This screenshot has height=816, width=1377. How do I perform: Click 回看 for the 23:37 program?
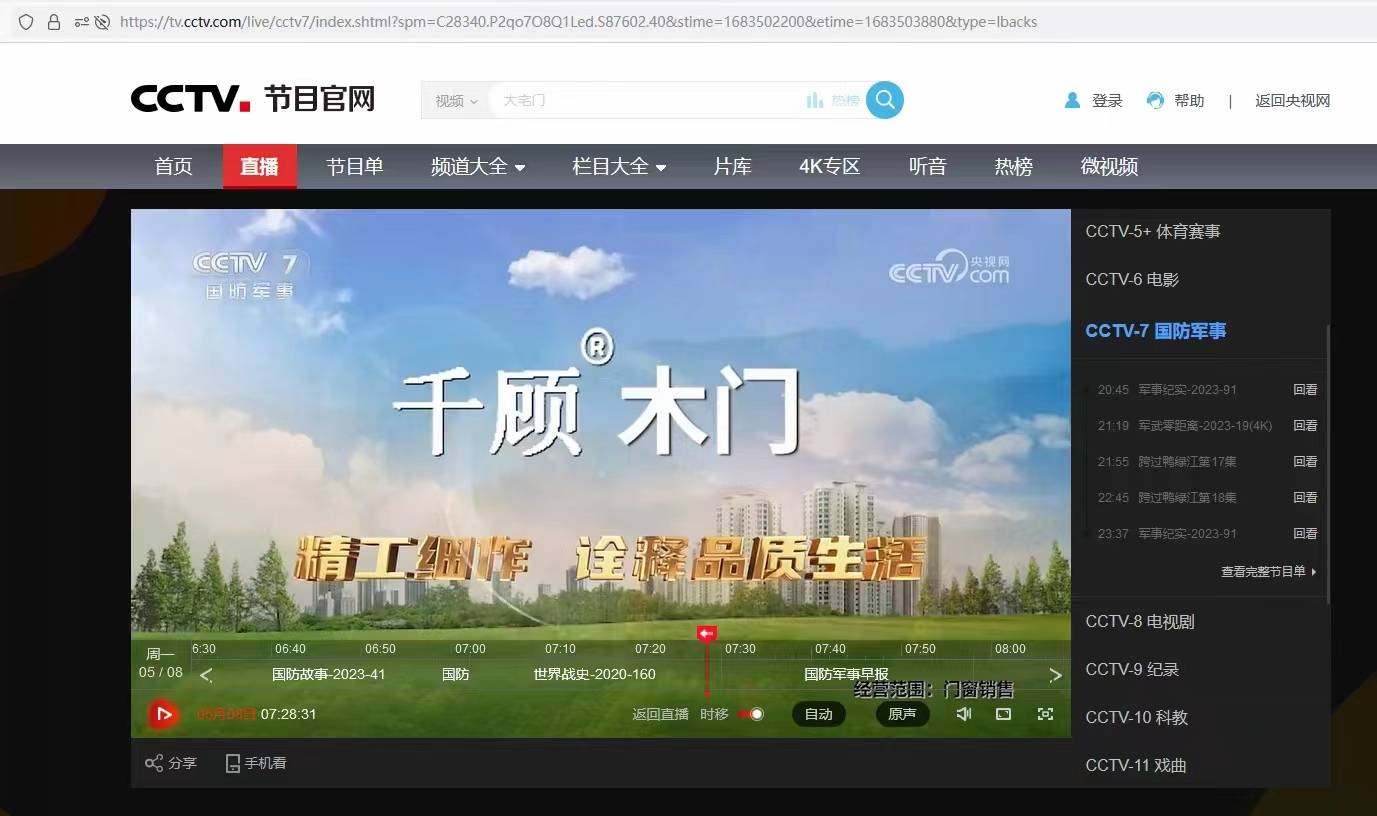[x=1305, y=534]
